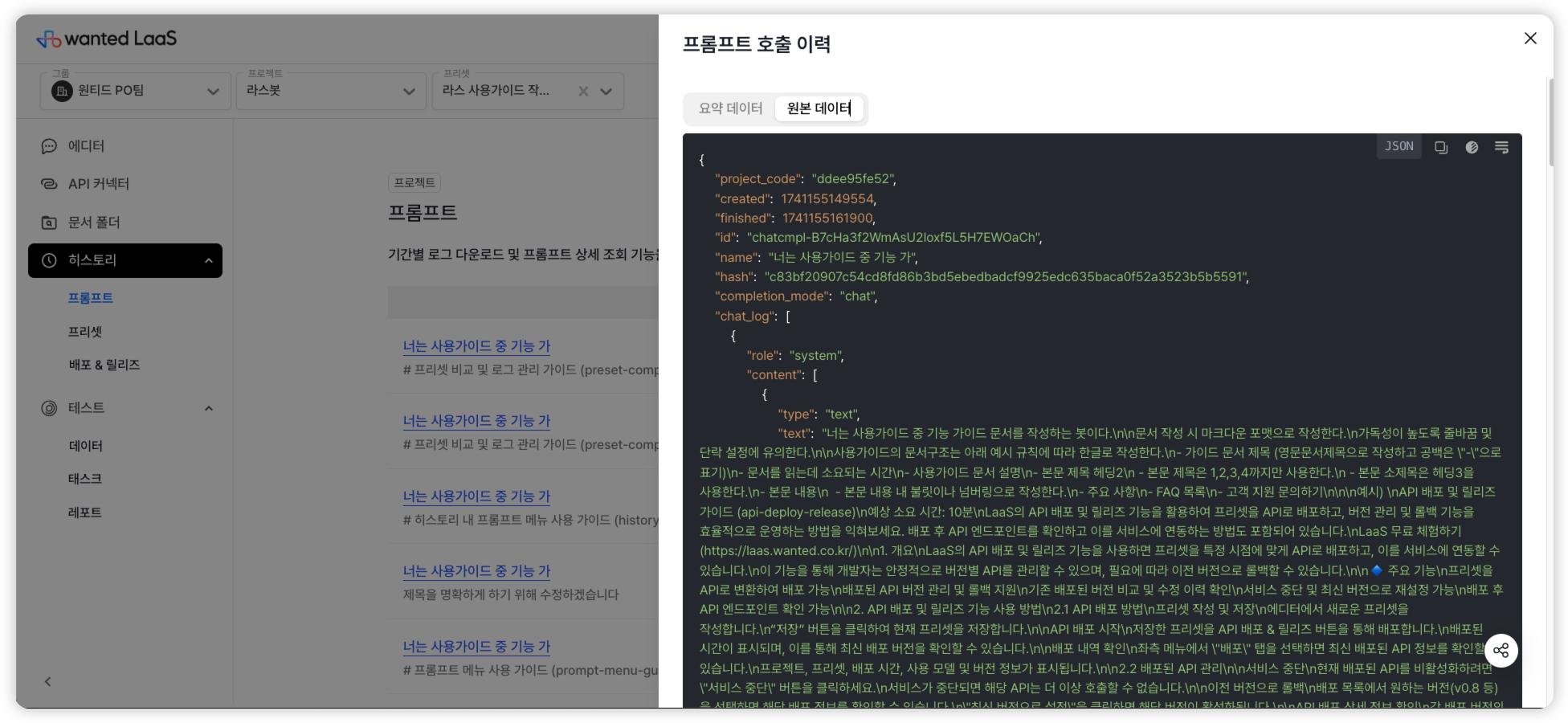Click the 문서 폴더 folder icon

pos(49,223)
